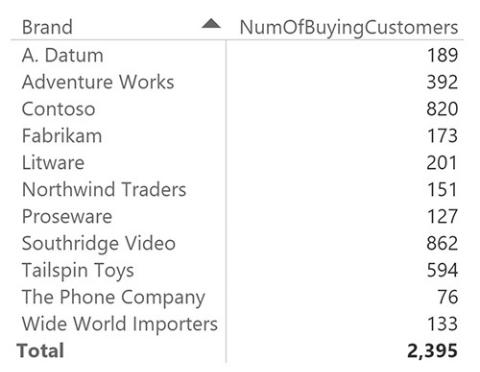Click the 76 value for The Phone Company
The width and height of the screenshot is (480, 372).
(x=448, y=297)
